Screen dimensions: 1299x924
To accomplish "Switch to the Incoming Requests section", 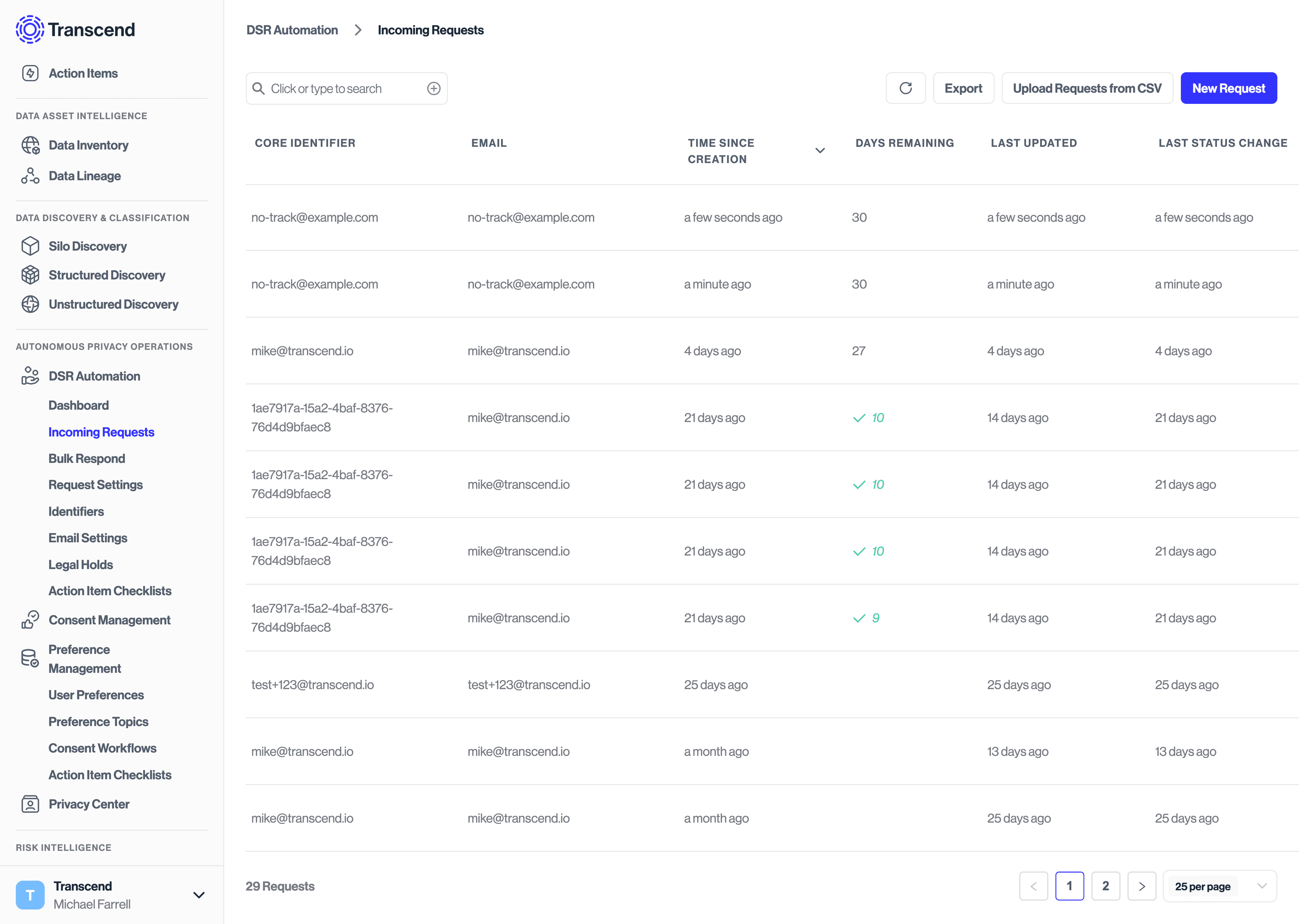I will click(101, 432).
